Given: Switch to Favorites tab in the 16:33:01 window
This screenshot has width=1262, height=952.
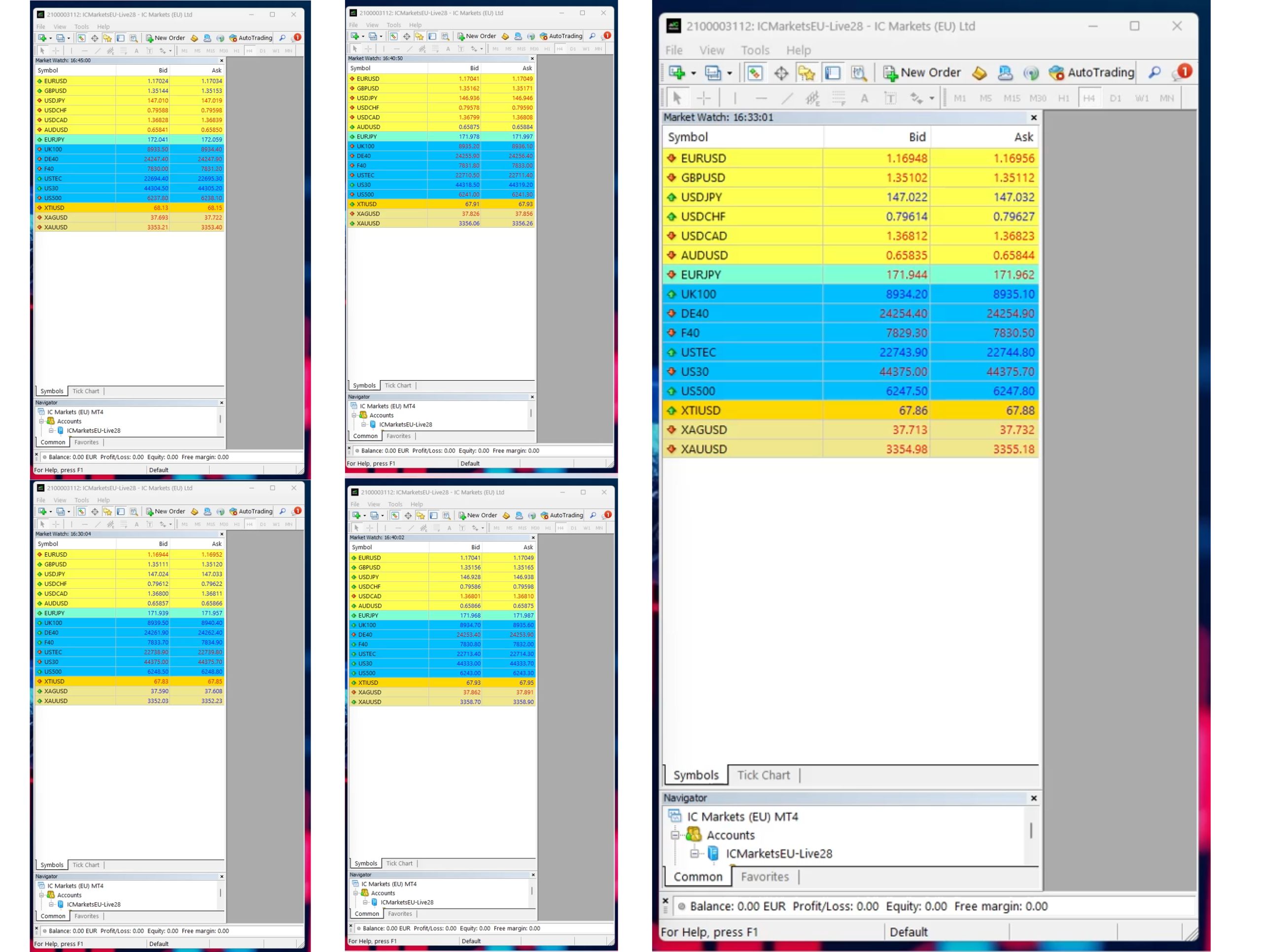Looking at the screenshot, I should (x=765, y=876).
